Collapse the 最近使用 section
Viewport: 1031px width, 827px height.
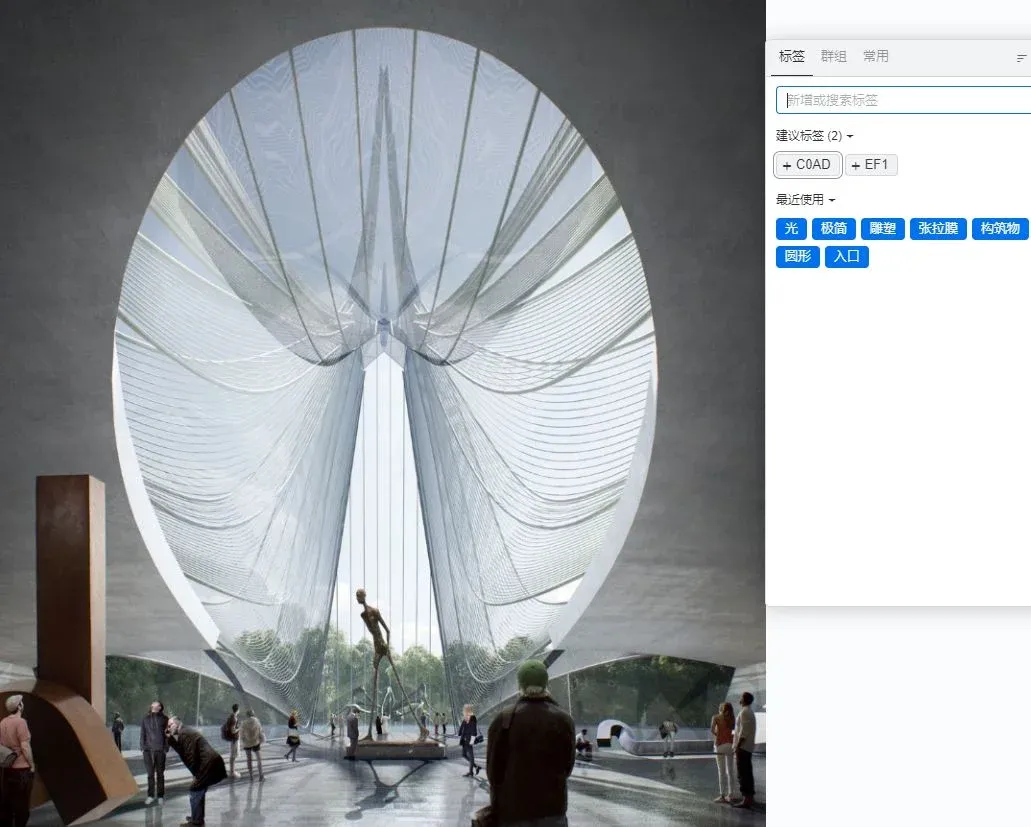click(x=805, y=200)
